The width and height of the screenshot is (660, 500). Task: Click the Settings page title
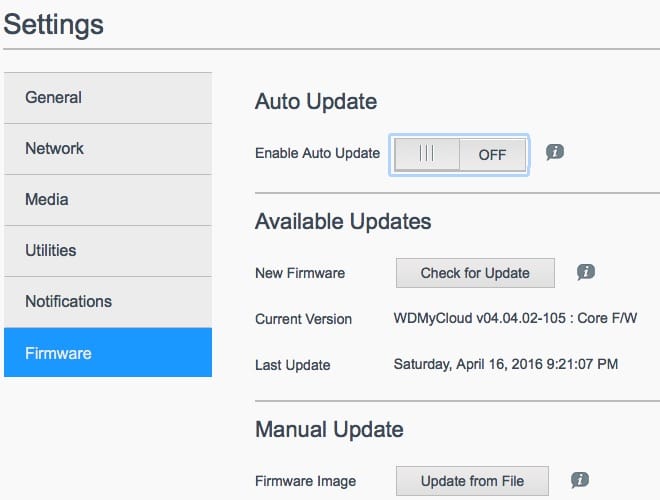[53, 24]
